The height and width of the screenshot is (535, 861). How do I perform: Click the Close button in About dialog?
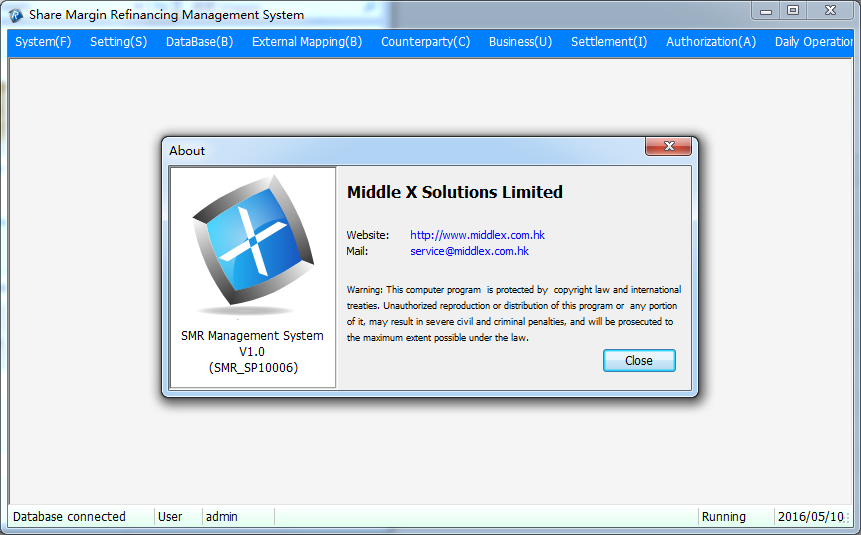[639, 361]
